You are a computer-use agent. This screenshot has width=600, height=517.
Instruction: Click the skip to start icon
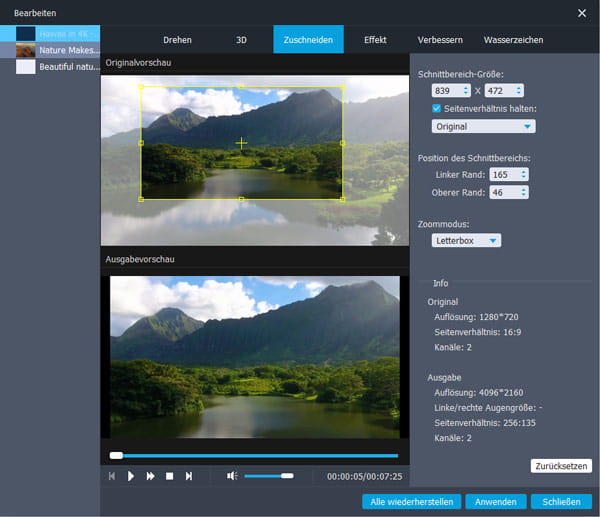112,476
